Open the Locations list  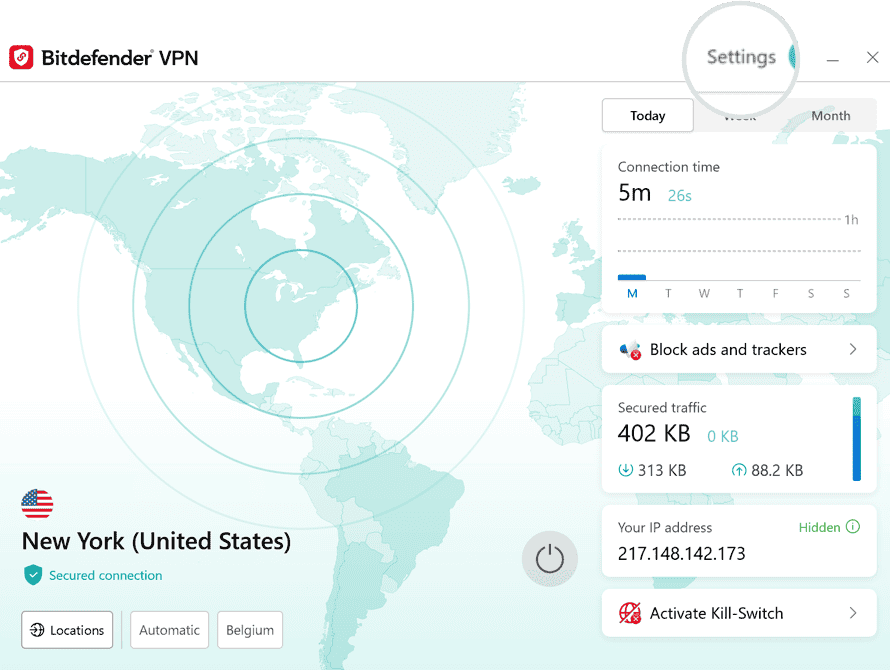point(67,630)
